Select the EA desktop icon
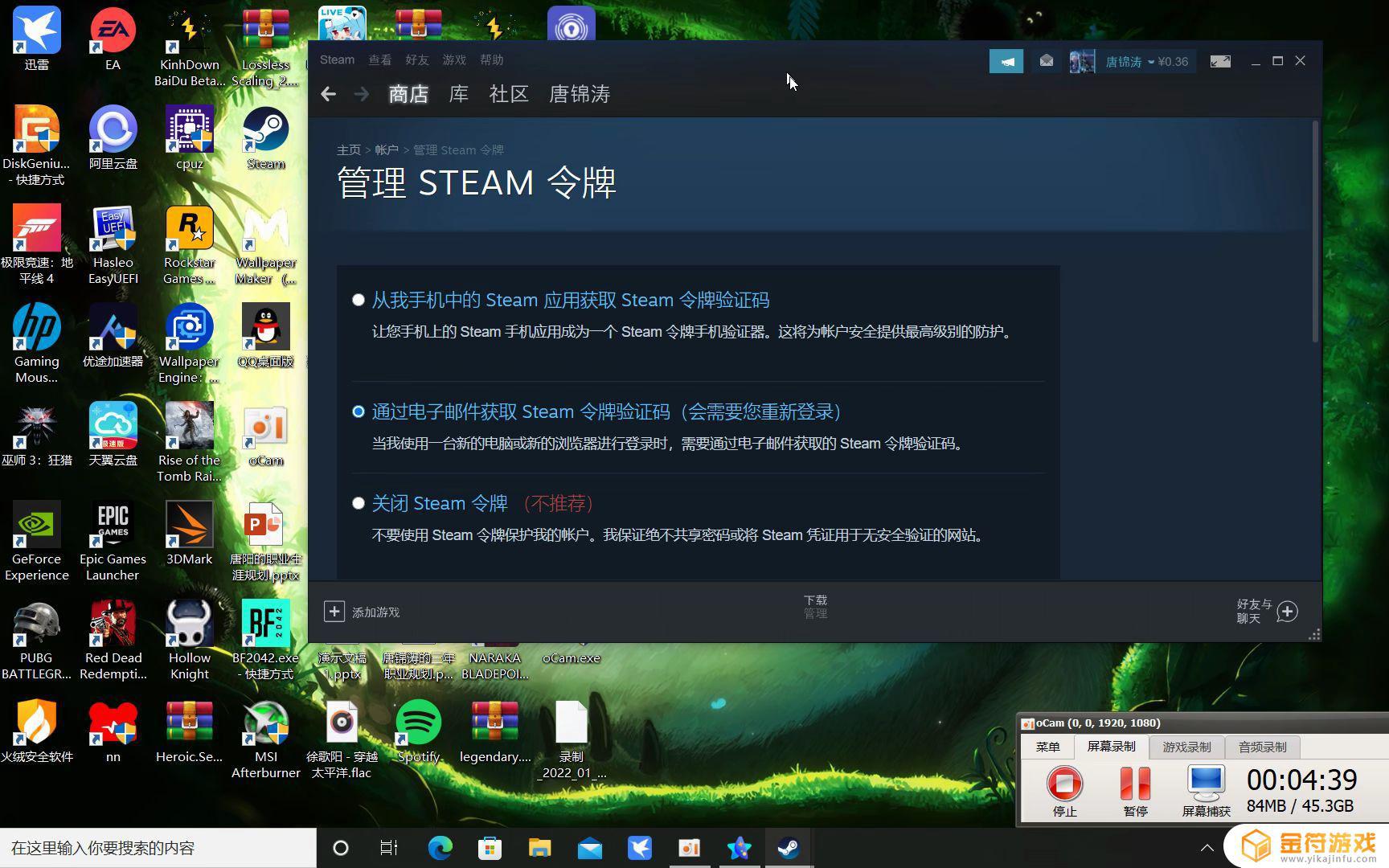Viewport: 1389px width, 868px height. coord(113,38)
